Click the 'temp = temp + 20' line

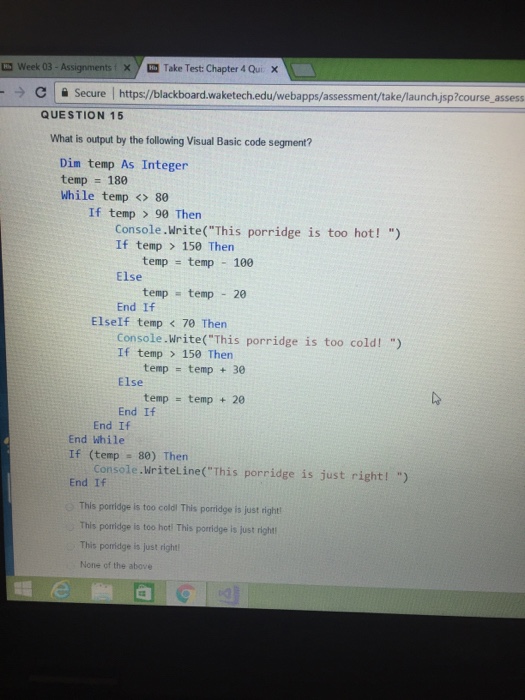pyautogui.click(x=194, y=399)
